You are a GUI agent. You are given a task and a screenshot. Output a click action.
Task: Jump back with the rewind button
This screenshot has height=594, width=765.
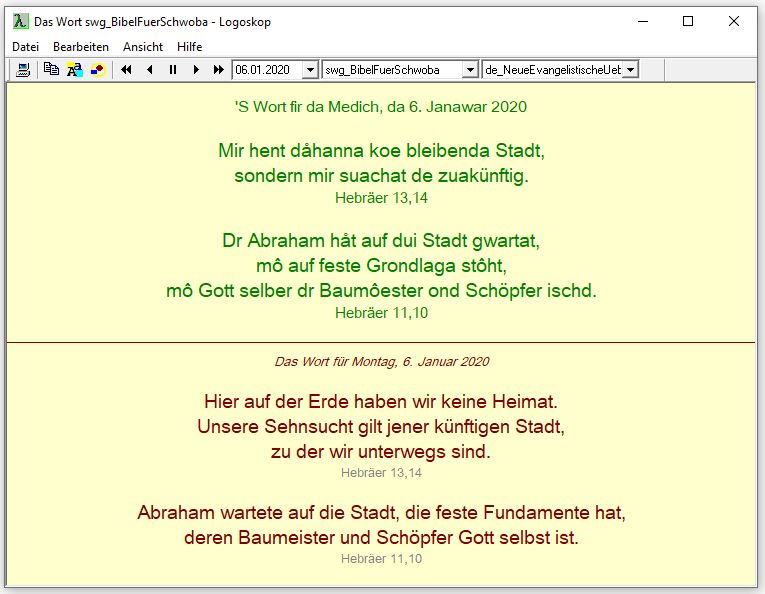pos(126,70)
